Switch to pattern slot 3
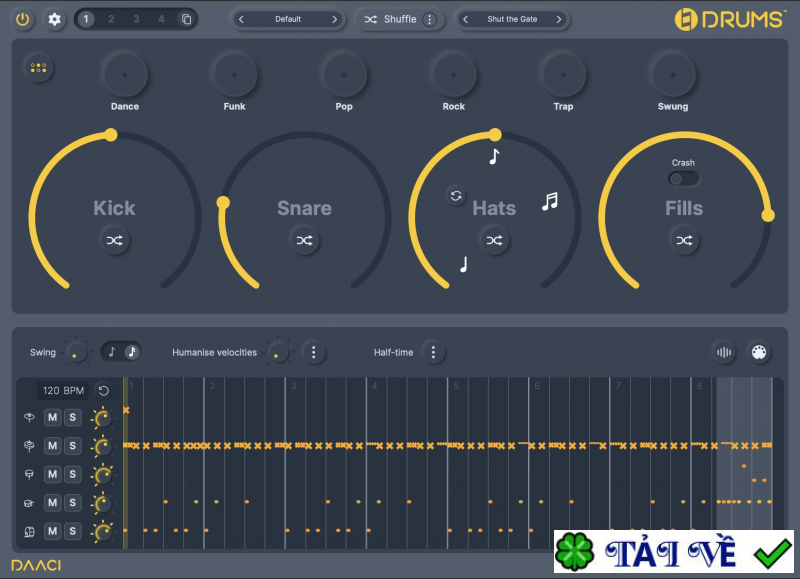 pos(136,19)
